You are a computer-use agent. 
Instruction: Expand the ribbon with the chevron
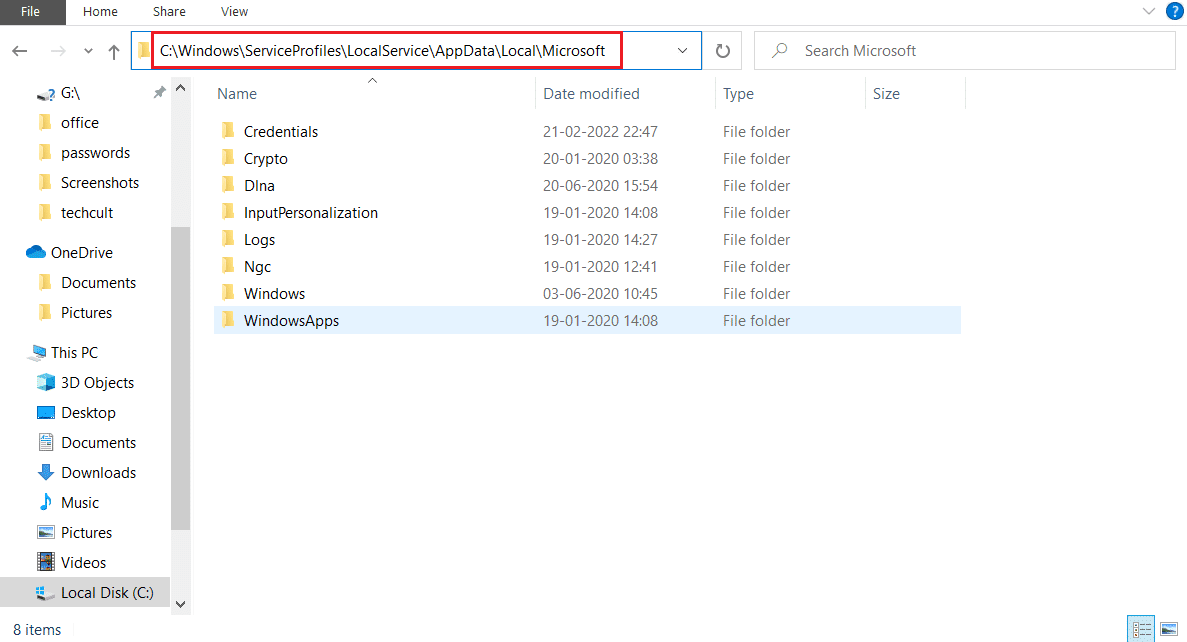1148,11
